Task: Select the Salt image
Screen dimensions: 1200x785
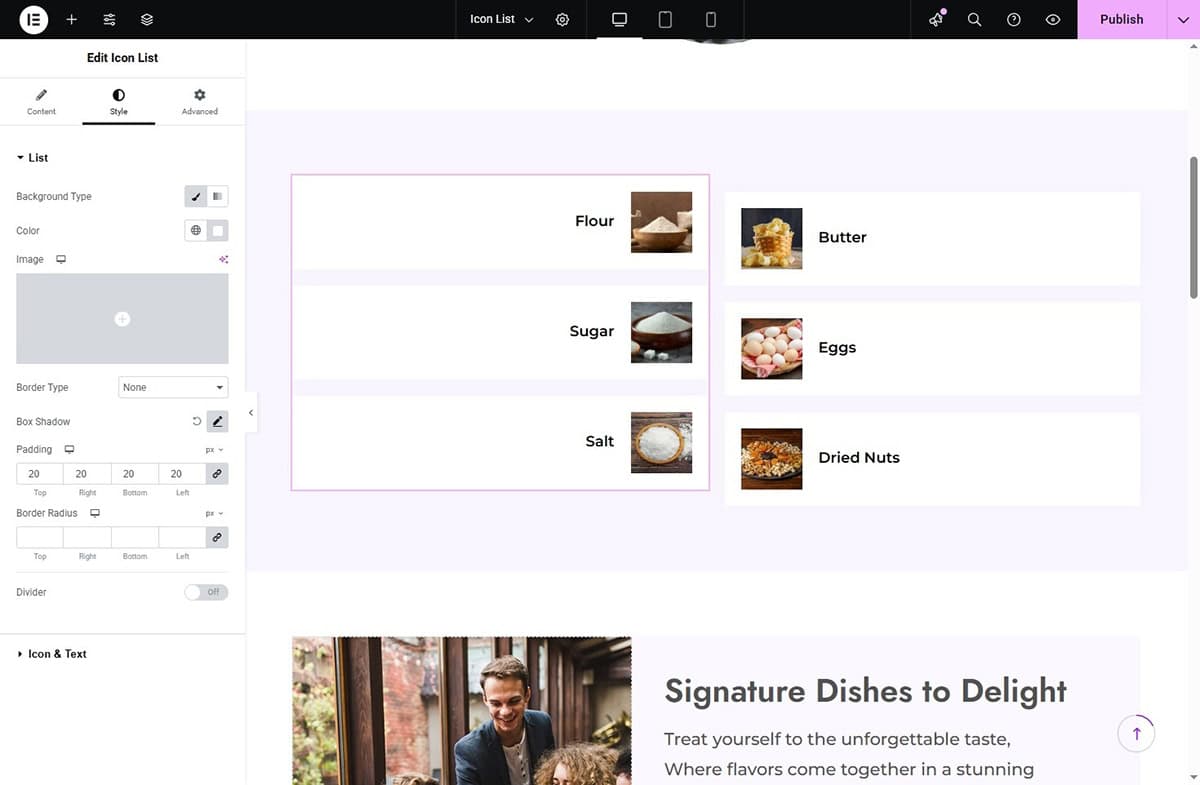Action: pyautogui.click(x=661, y=442)
